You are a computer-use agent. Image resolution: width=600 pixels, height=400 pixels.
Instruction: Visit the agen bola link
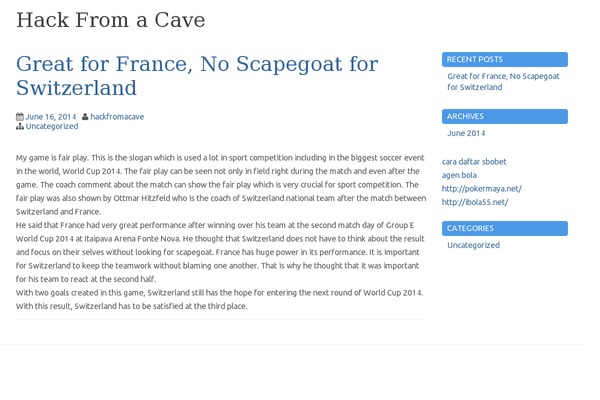459,175
